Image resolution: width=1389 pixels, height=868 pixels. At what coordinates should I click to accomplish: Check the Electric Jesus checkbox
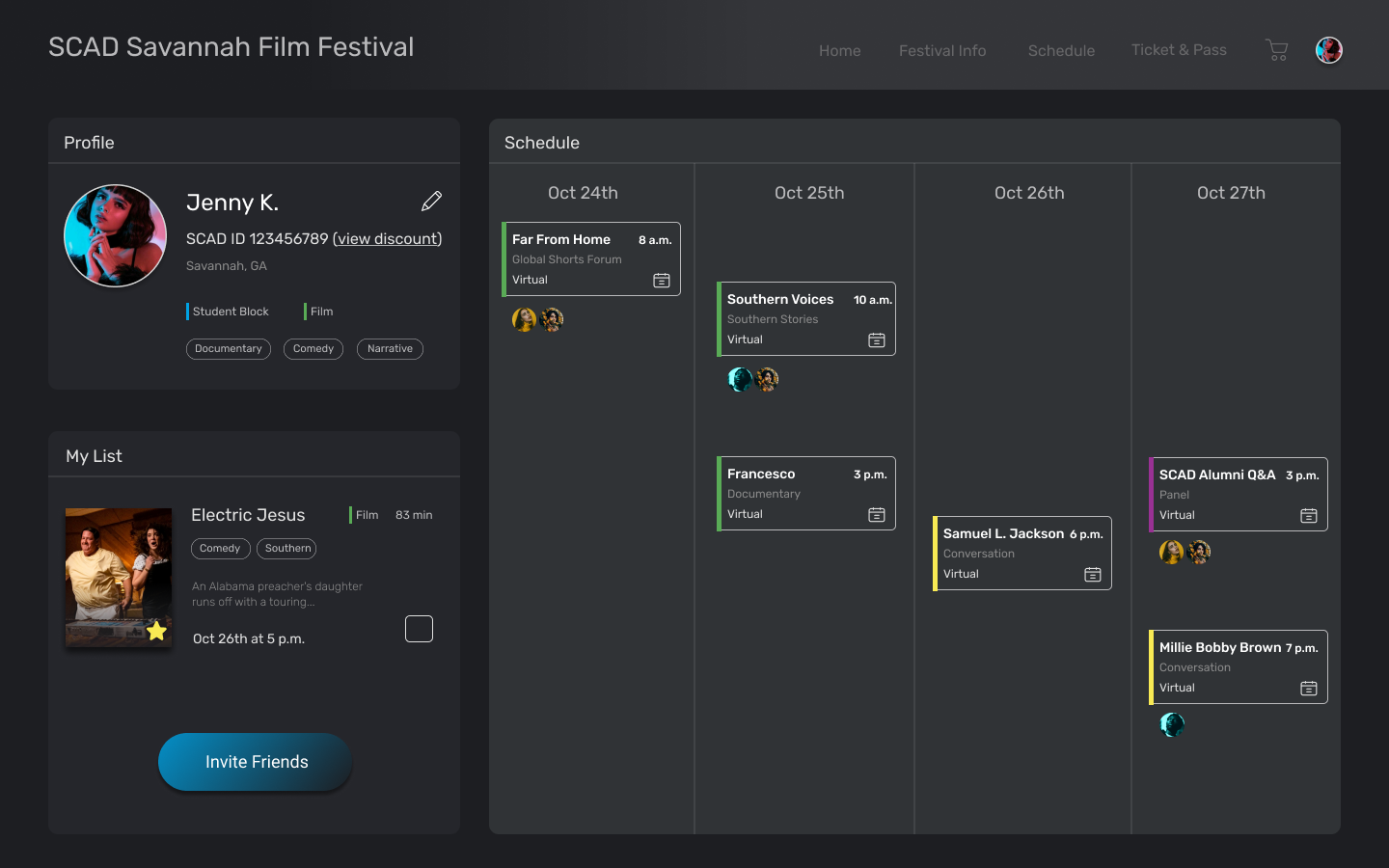(419, 629)
